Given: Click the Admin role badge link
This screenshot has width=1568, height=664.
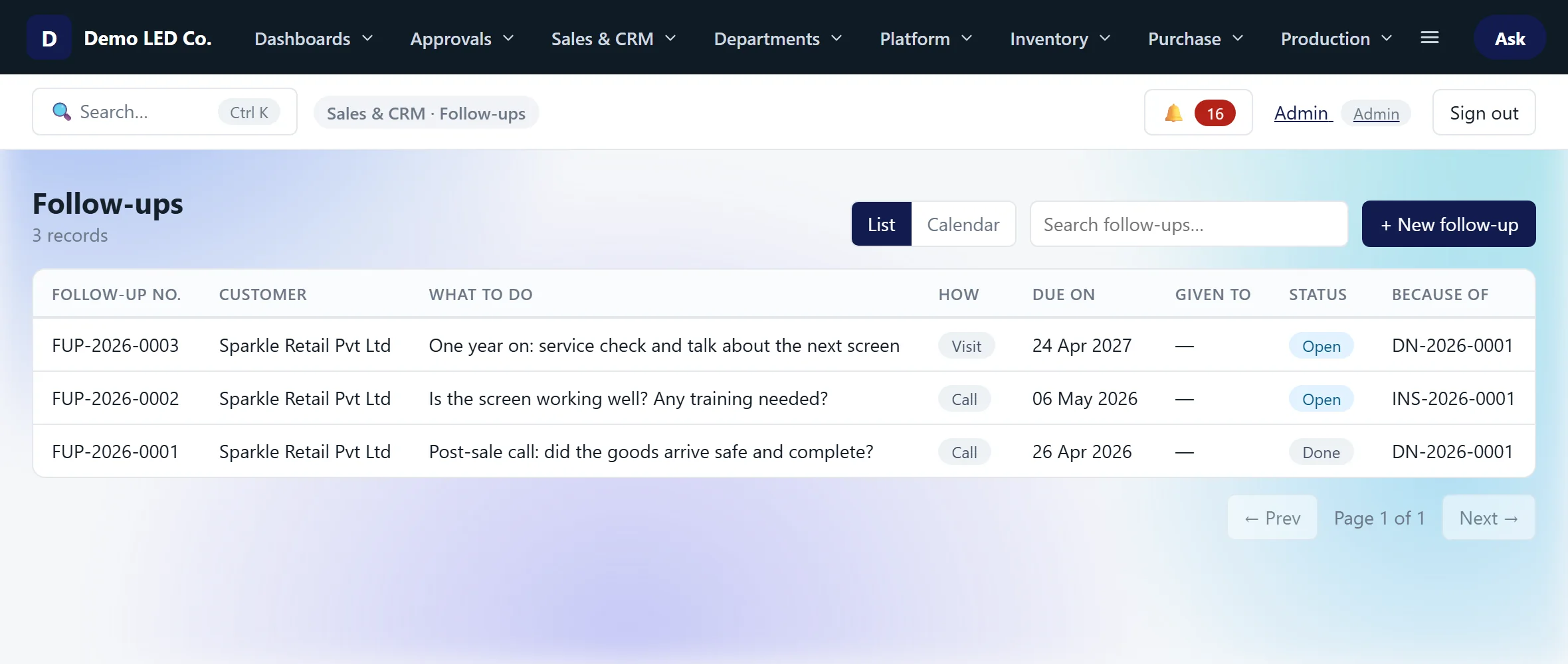Looking at the screenshot, I should [x=1376, y=114].
